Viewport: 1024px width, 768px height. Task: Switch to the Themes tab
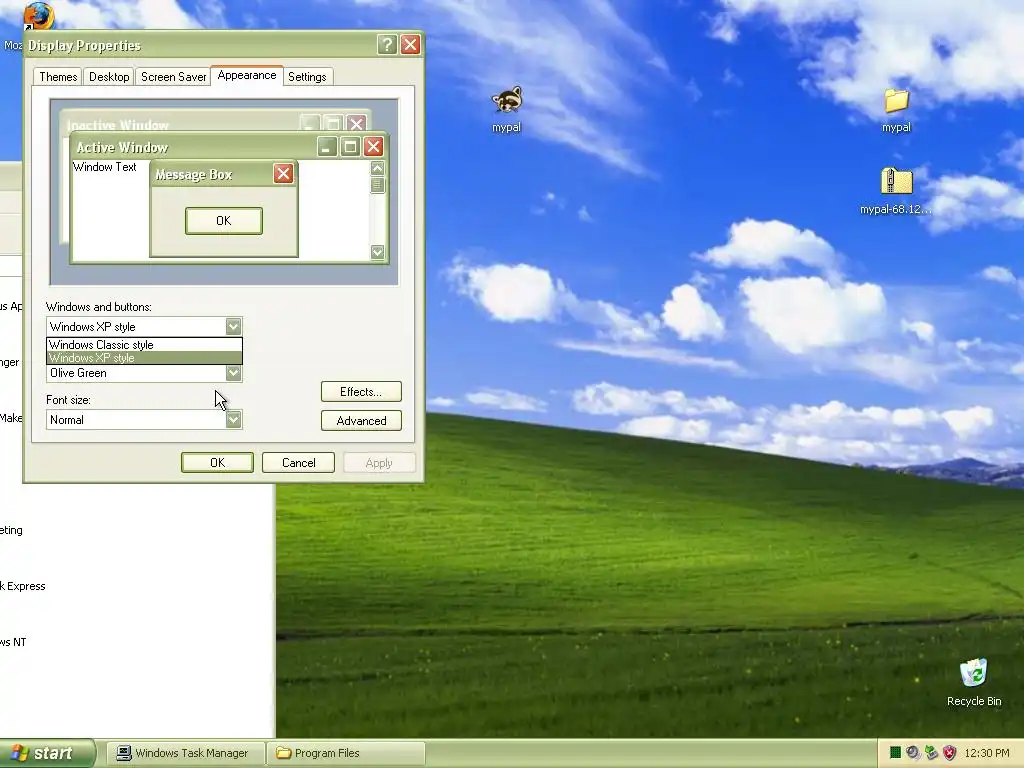click(58, 77)
